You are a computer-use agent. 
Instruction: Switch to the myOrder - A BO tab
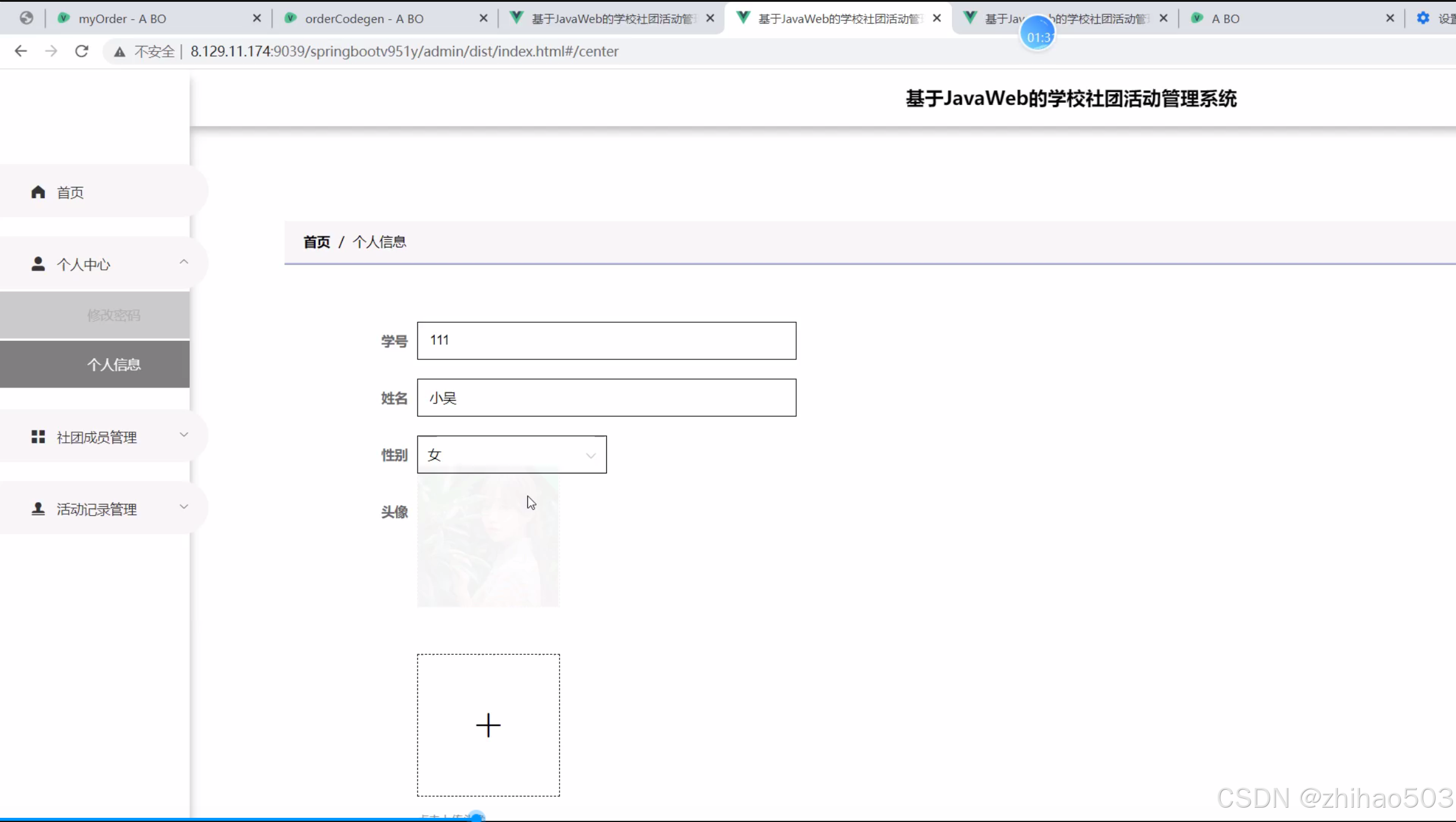(122, 19)
